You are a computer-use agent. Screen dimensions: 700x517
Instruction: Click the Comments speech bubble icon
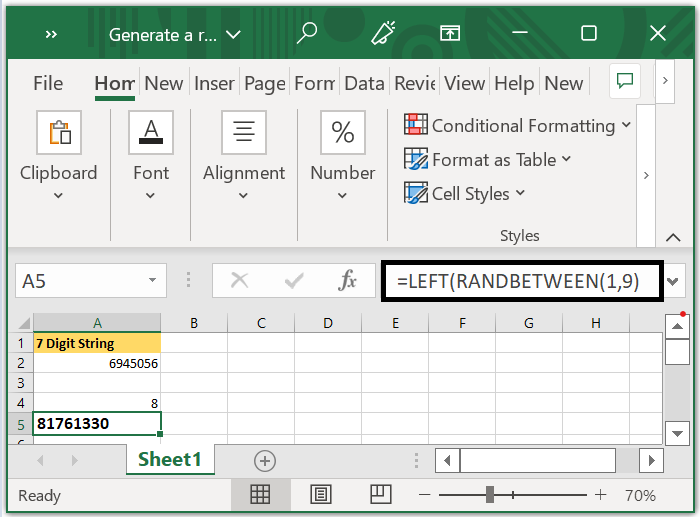click(626, 82)
